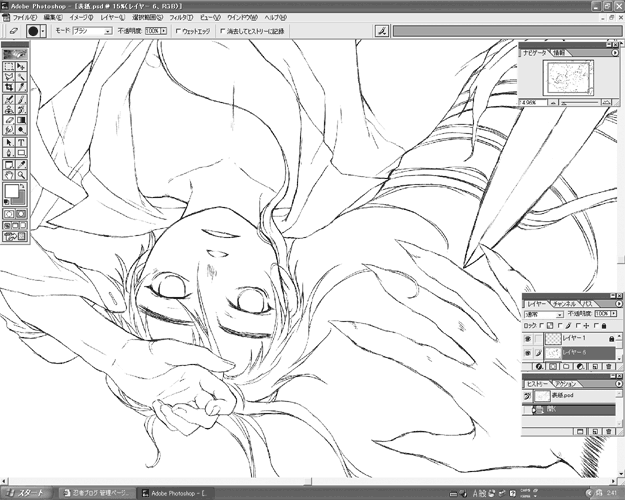This screenshot has height=500, width=625.
Task: Select the Type tool
Action: 21,142
